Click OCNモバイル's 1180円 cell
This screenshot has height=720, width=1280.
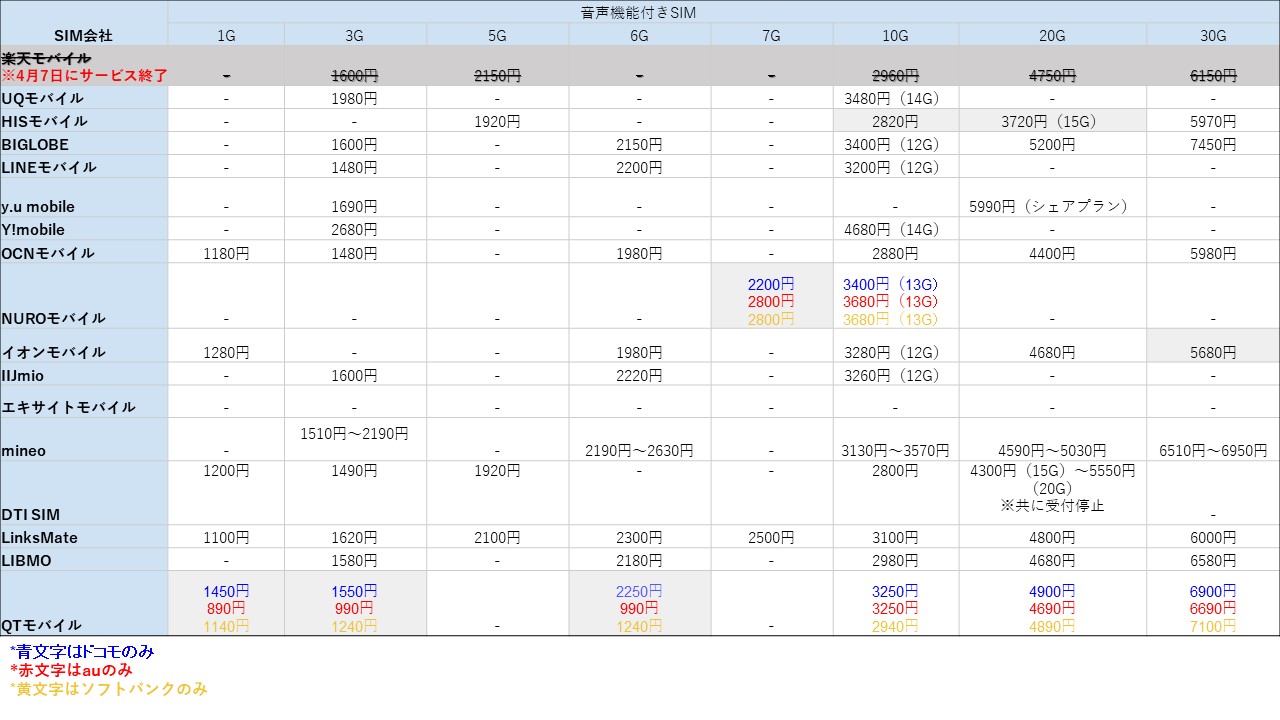[226, 253]
